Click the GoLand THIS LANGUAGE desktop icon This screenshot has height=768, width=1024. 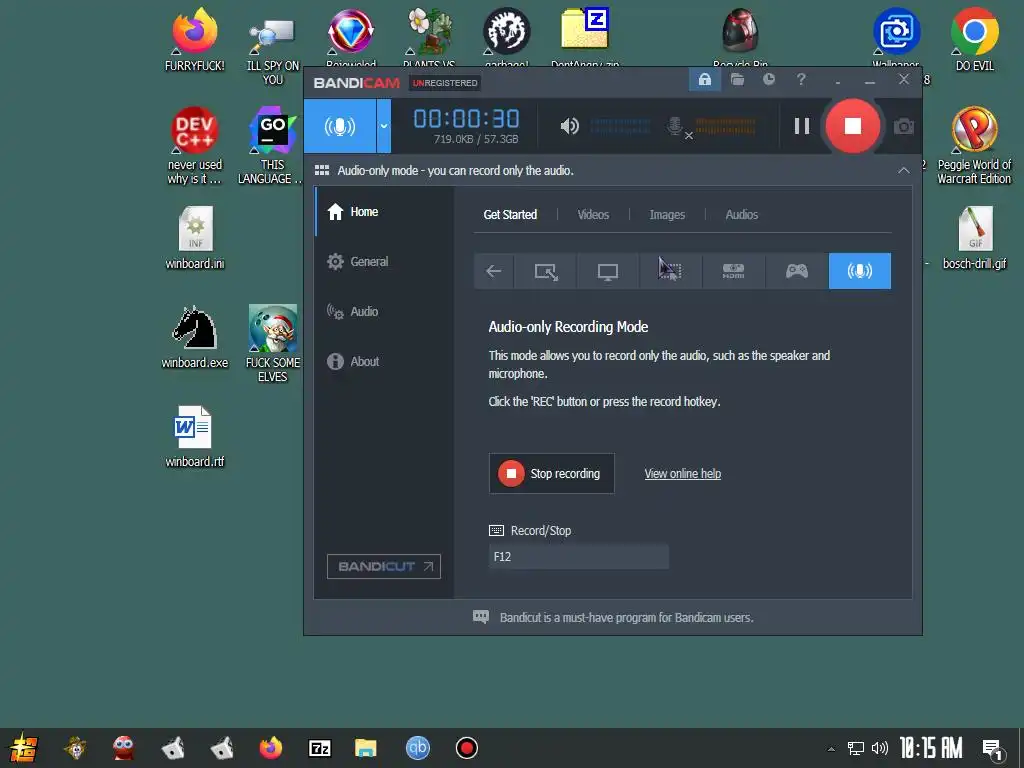[x=272, y=145]
